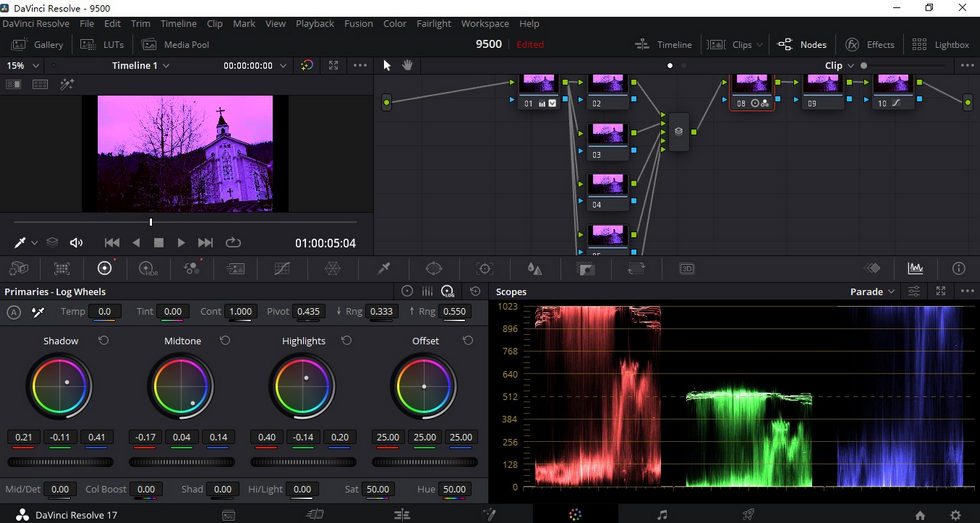Viewport: 980px width, 523px height.
Task: Expand the viewer picker options chevron
Action: (34, 242)
